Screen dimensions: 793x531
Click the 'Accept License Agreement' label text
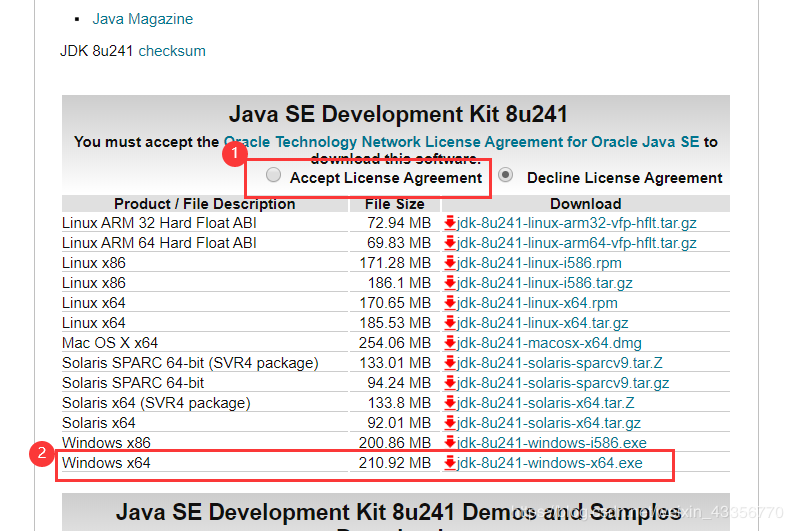(x=386, y=178)
